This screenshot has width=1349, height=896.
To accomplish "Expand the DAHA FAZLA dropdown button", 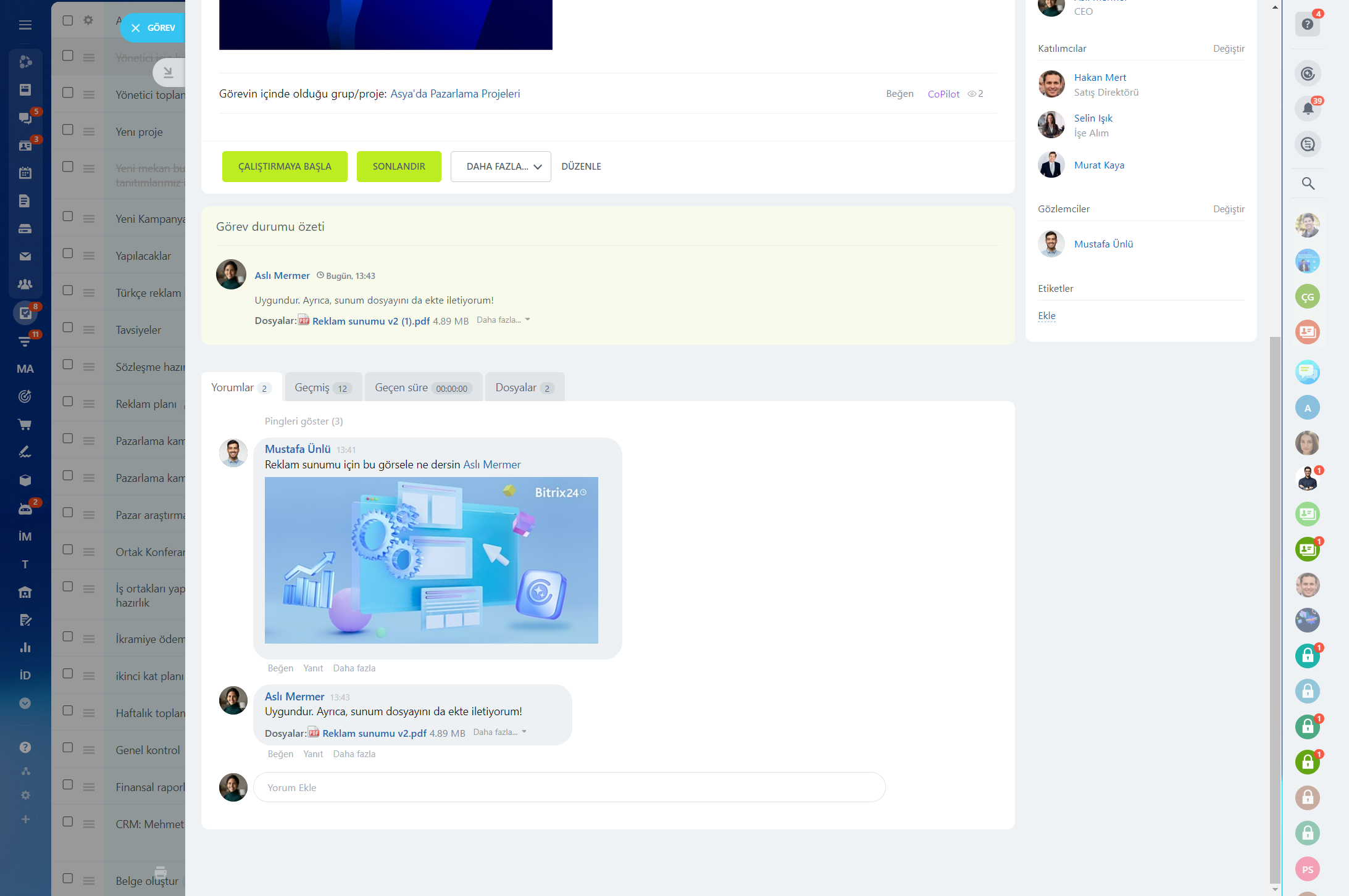I will pos(501,167).
